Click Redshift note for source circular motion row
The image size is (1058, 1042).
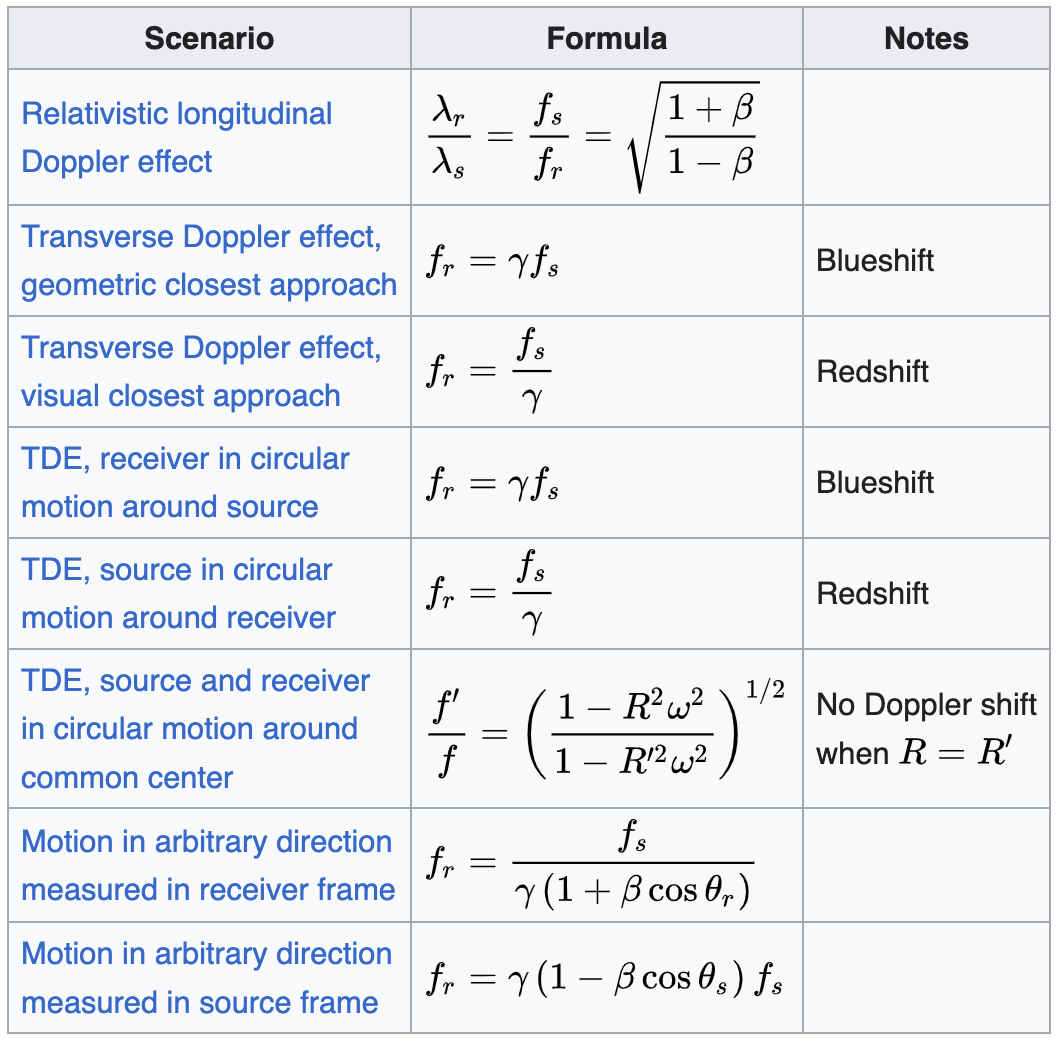click(x=873, y=594)
